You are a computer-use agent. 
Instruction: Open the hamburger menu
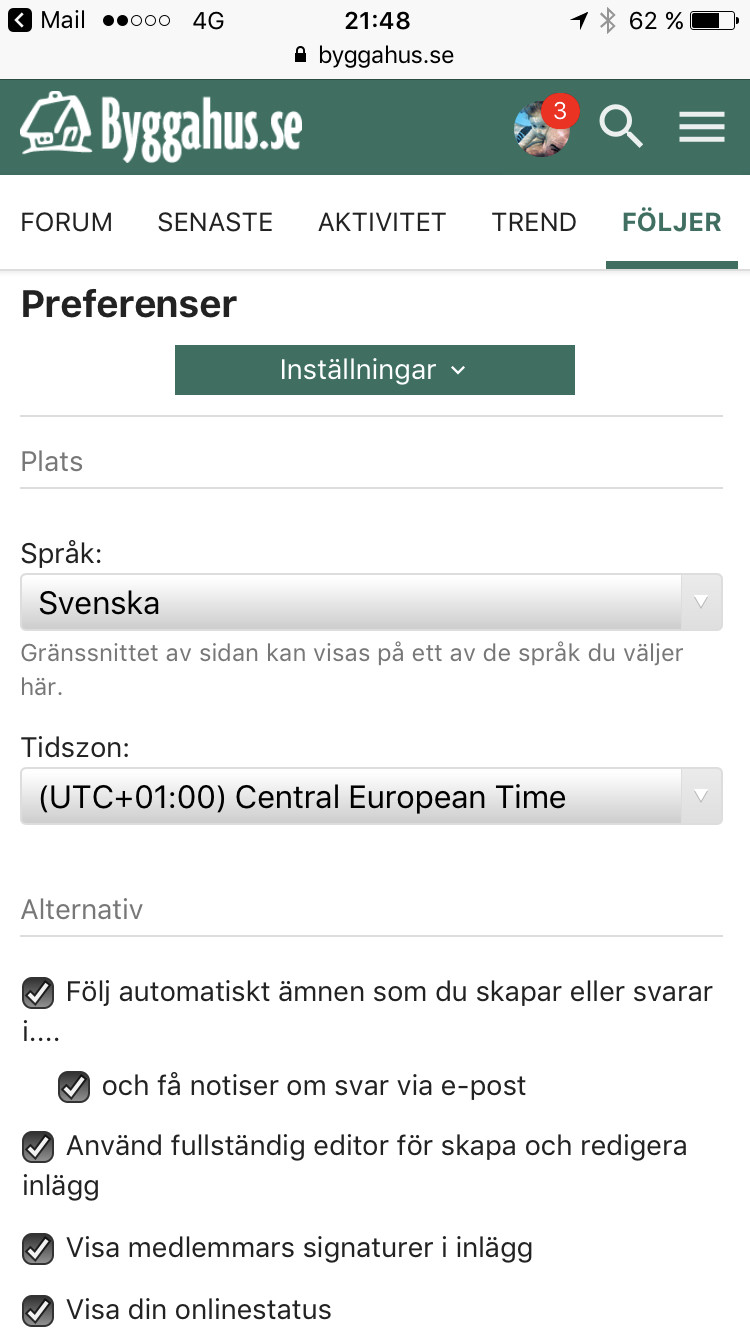tap(701, 128)
